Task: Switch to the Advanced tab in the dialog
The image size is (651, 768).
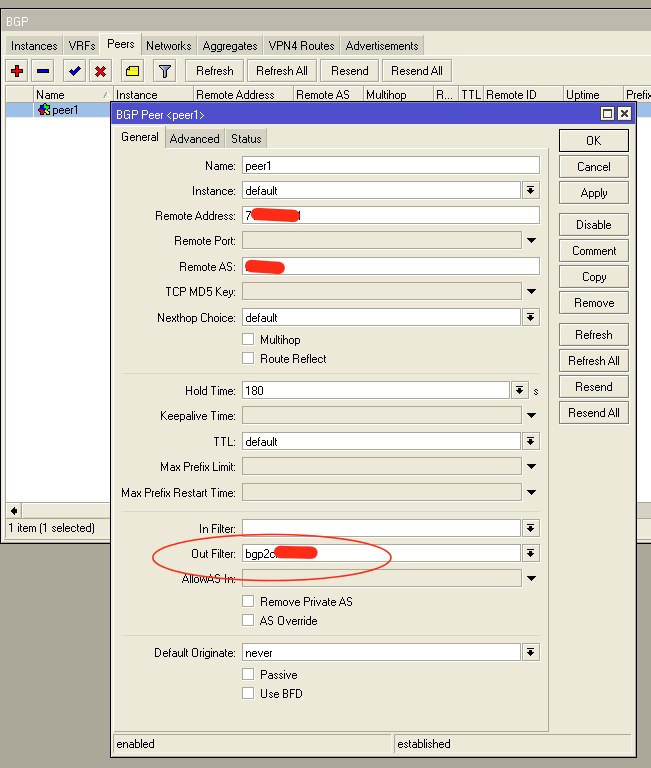Action: pyautogui.click(x=194, y=139)
